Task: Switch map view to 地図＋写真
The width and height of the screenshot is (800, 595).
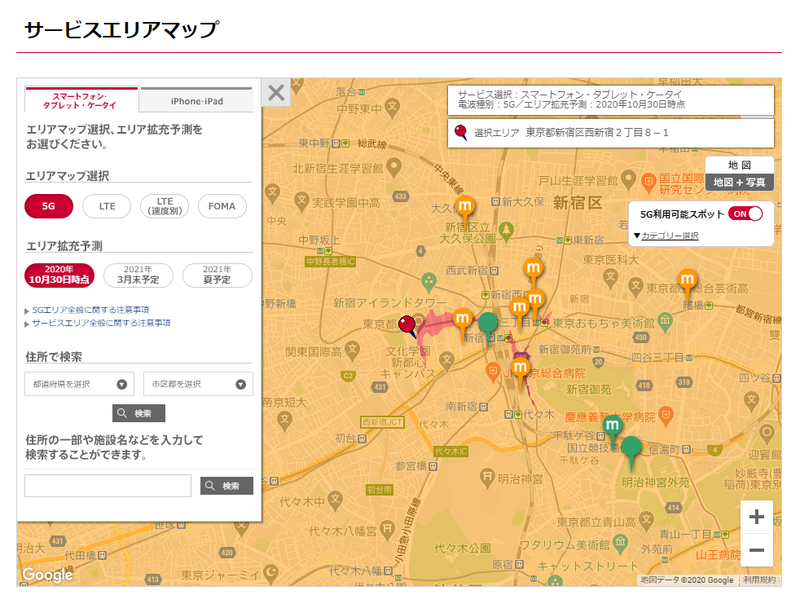Action: [739, 182]
